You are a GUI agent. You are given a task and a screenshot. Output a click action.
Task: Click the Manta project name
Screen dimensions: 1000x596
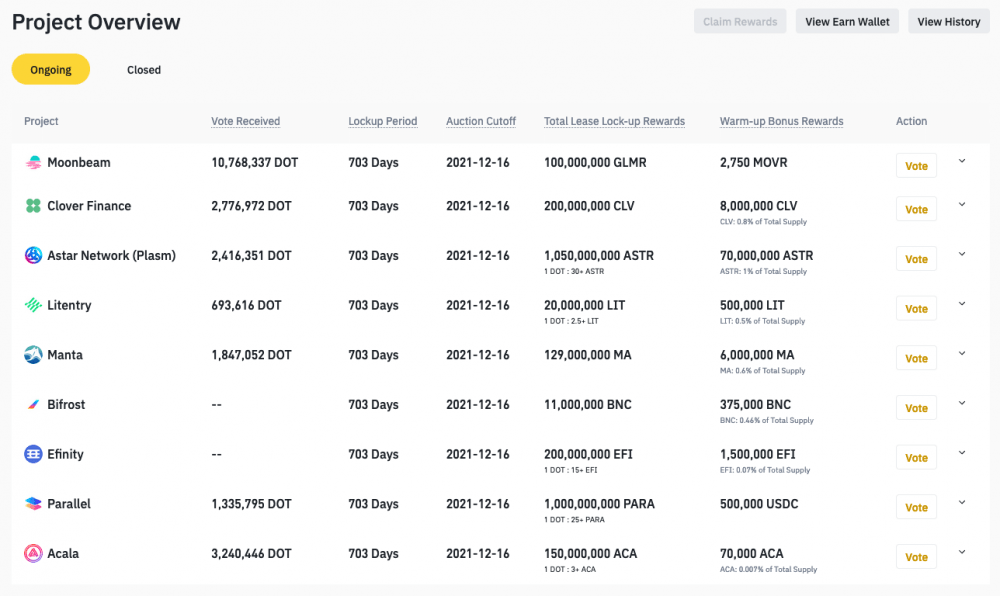point(64,355)
